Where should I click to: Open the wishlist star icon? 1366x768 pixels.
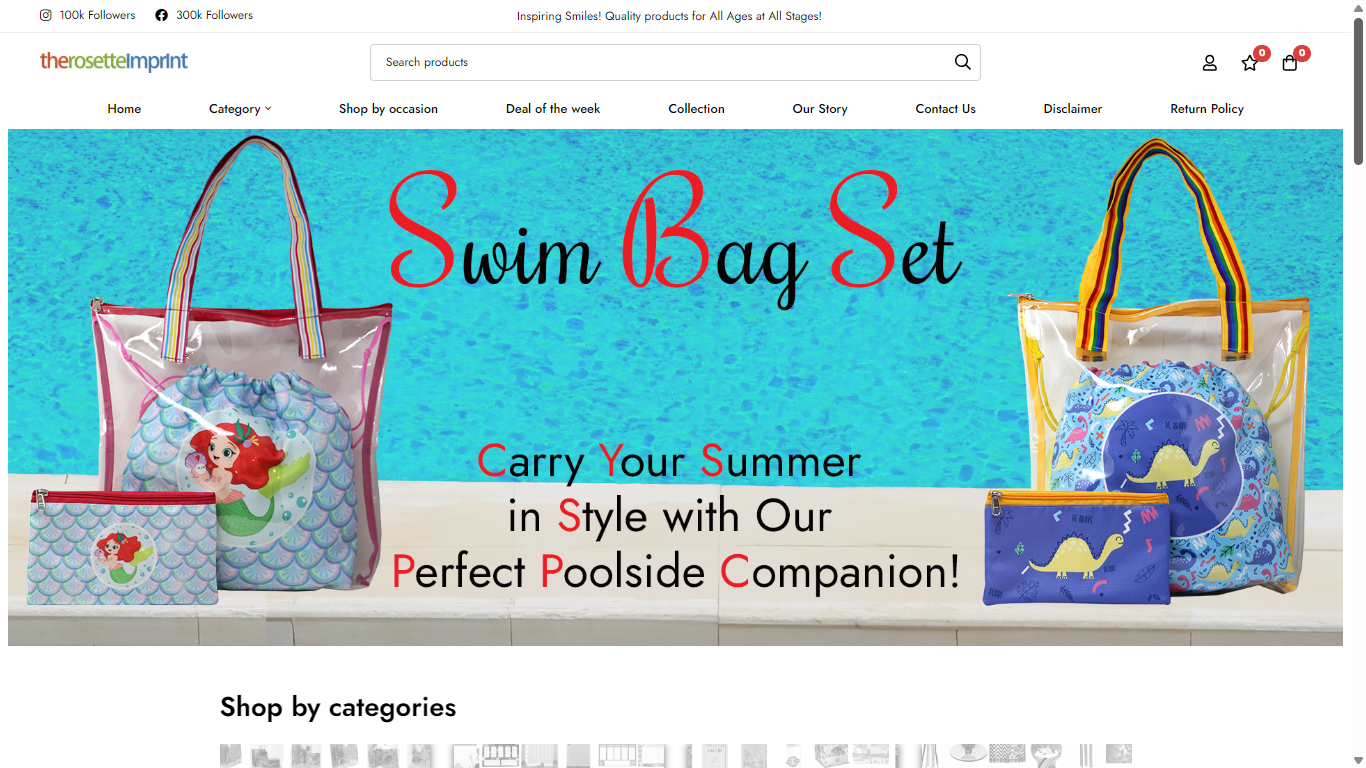1250,63
